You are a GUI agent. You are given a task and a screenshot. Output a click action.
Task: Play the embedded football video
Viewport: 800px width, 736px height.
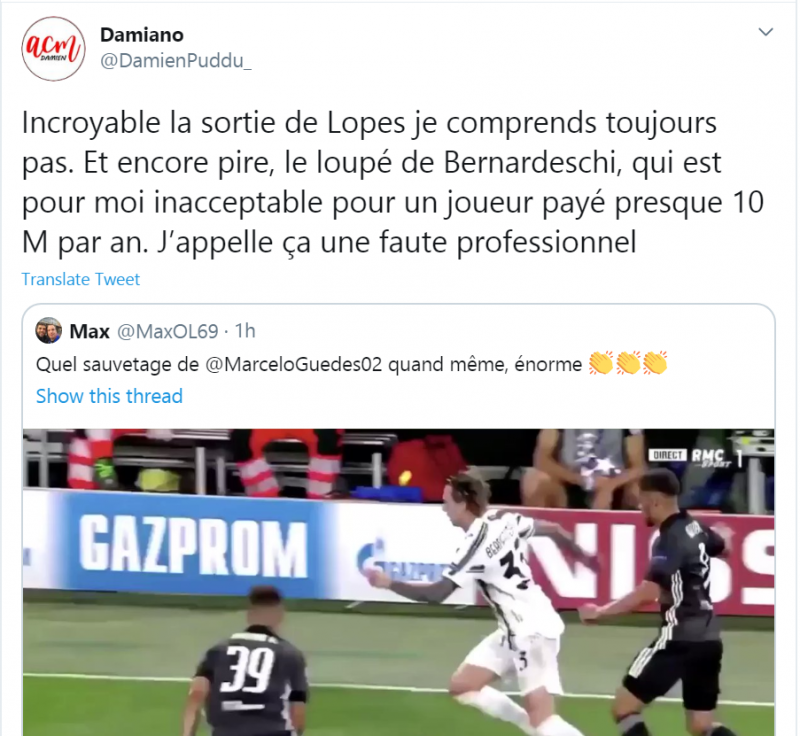click(x=398, y=582)
